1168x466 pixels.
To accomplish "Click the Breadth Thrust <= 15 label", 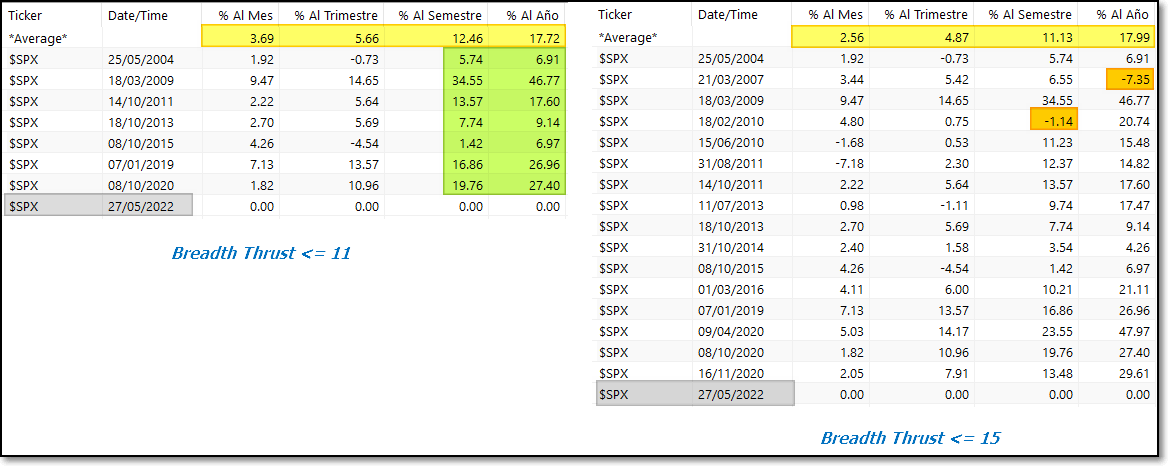I will (x=910, y=438).
